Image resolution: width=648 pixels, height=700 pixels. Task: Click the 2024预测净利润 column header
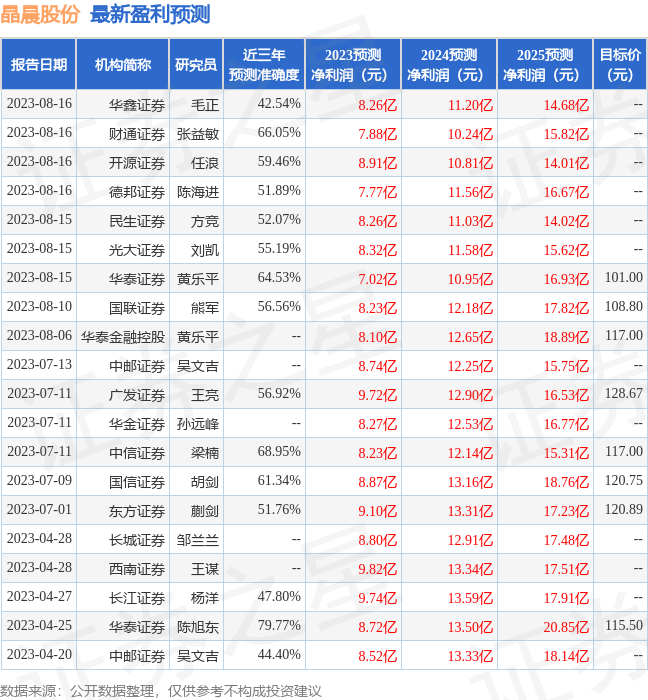449,65
